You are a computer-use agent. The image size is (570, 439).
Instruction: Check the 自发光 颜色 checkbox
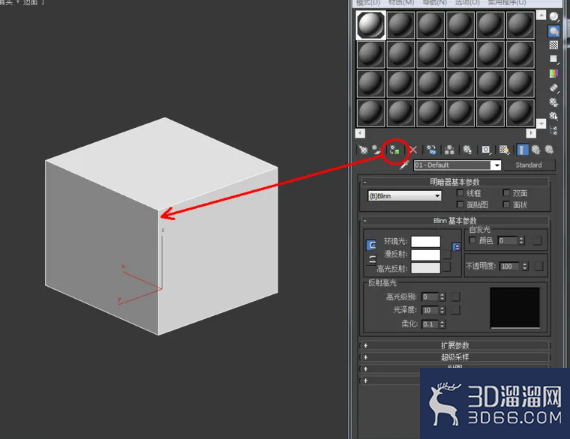pyautogui.click(x=473, y=240)
